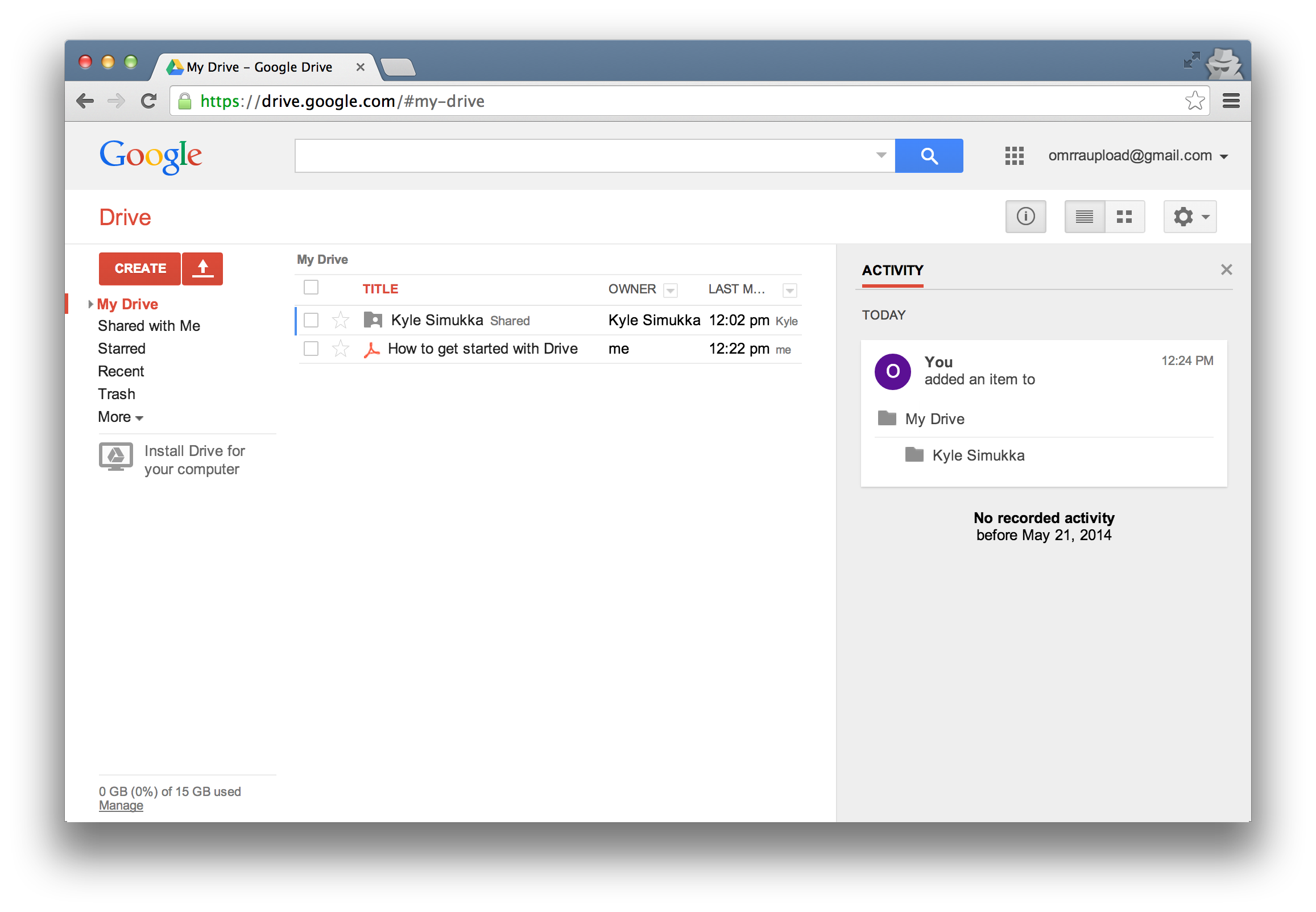
Task: Click the Install Drive computer icon
Action: [x=116, y=457]
